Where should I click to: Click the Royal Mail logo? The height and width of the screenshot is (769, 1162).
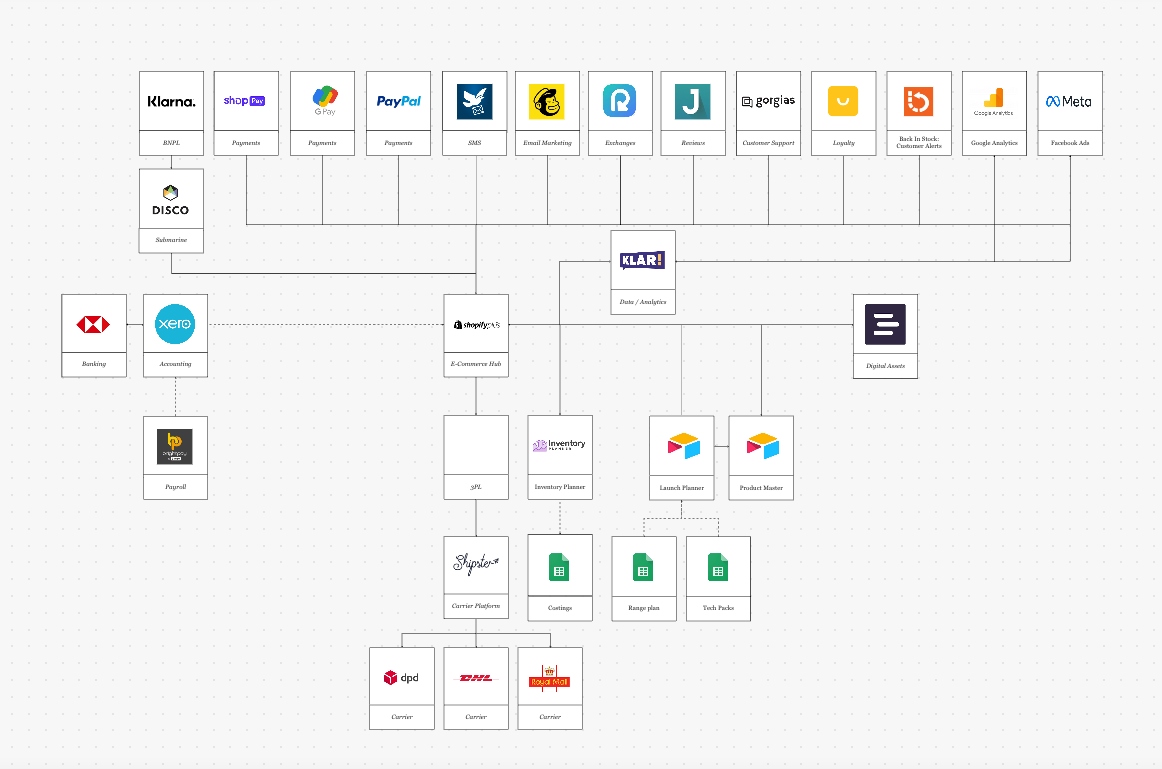click(x=549, y=678)
